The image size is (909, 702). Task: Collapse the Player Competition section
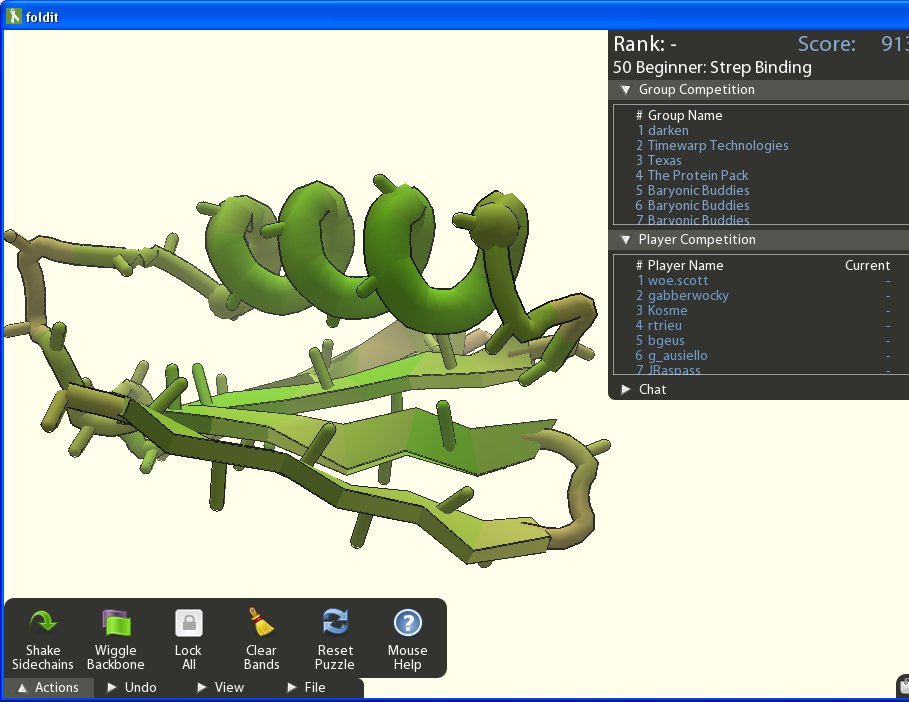[x=626, y=240]
